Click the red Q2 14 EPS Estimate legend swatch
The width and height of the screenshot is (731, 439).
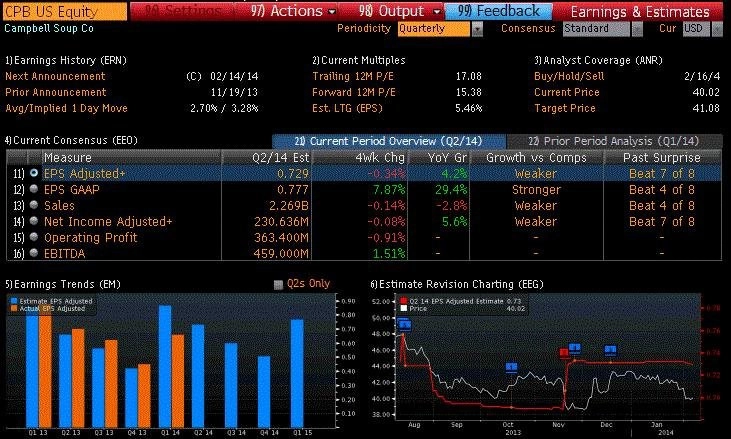click(x=404, y=301)
